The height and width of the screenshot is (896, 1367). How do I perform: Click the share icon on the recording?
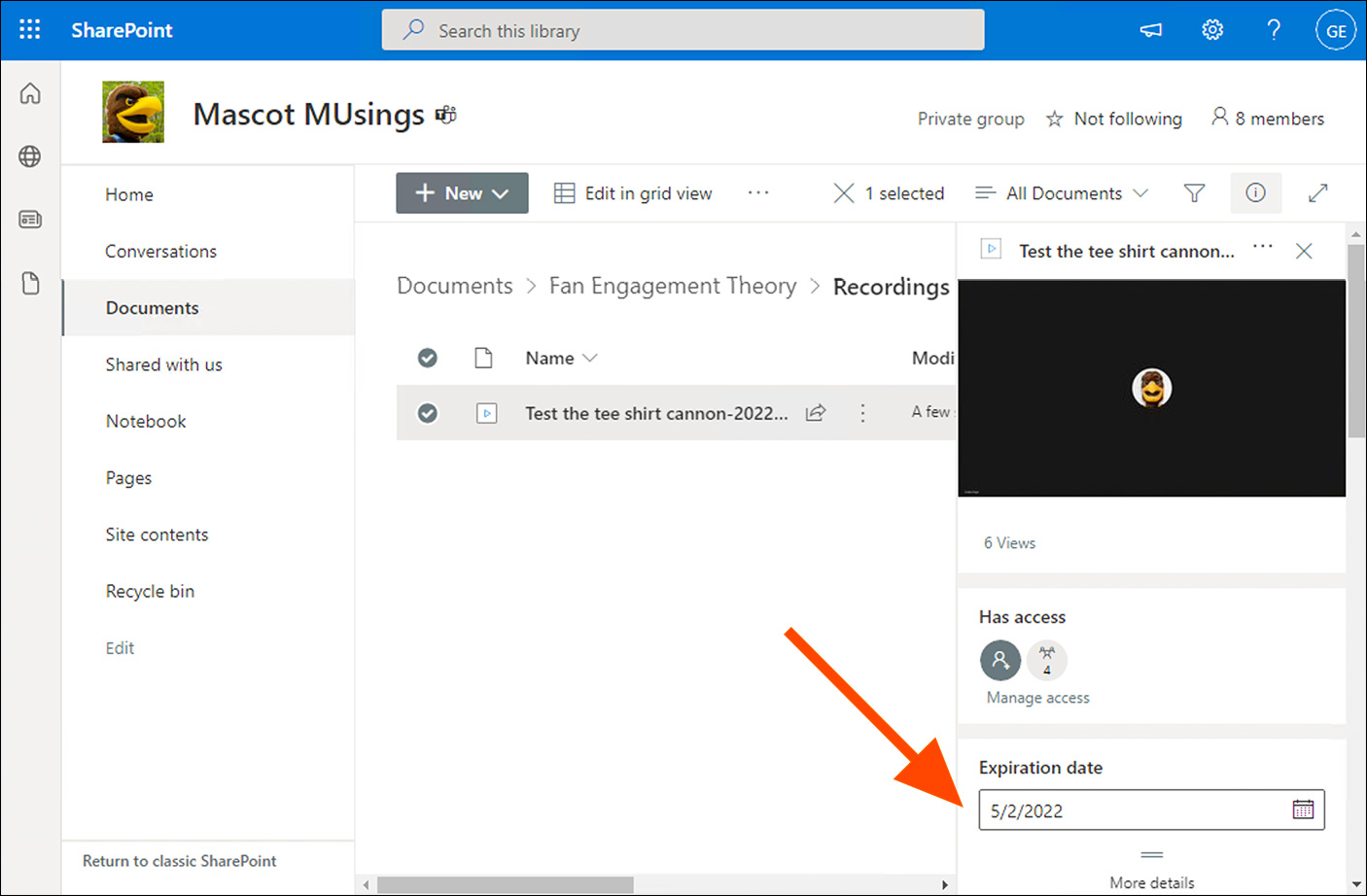point(816,413)
